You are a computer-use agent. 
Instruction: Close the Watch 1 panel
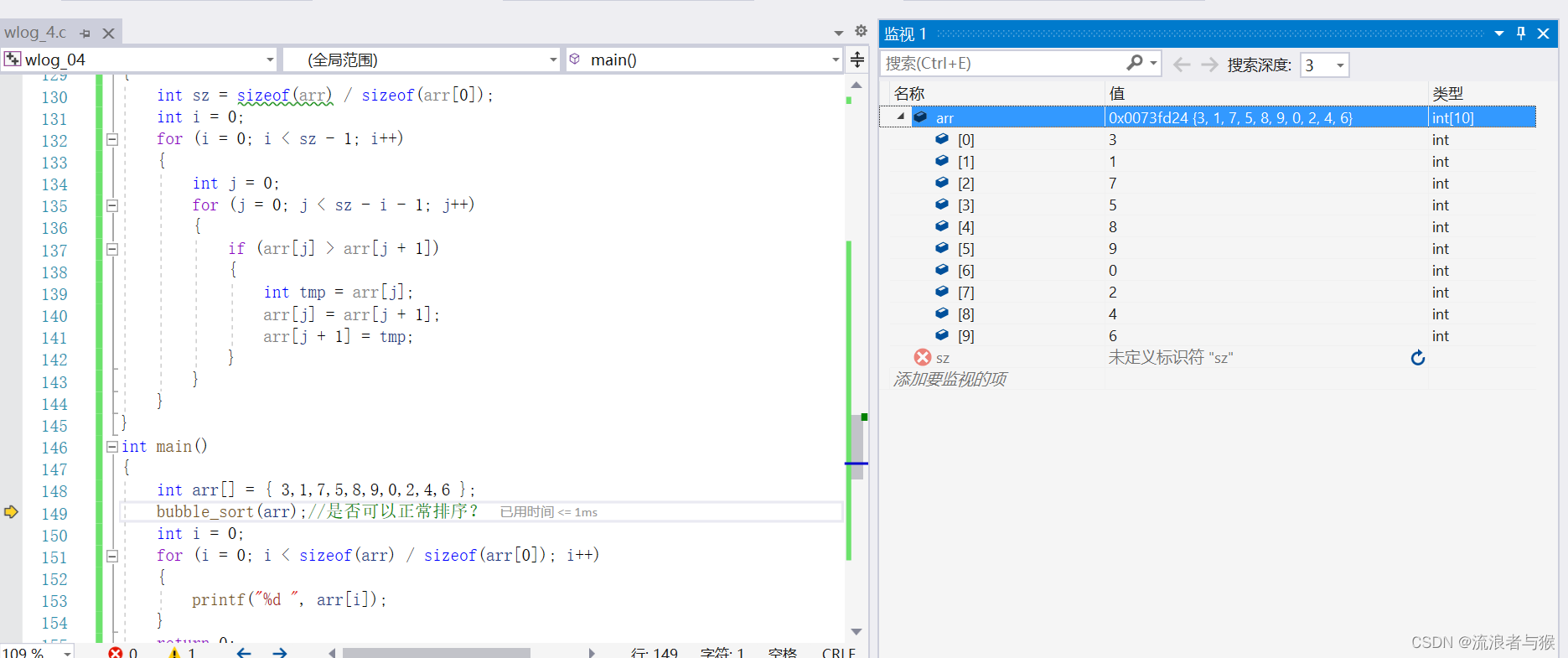click(x=1543, y=34)
